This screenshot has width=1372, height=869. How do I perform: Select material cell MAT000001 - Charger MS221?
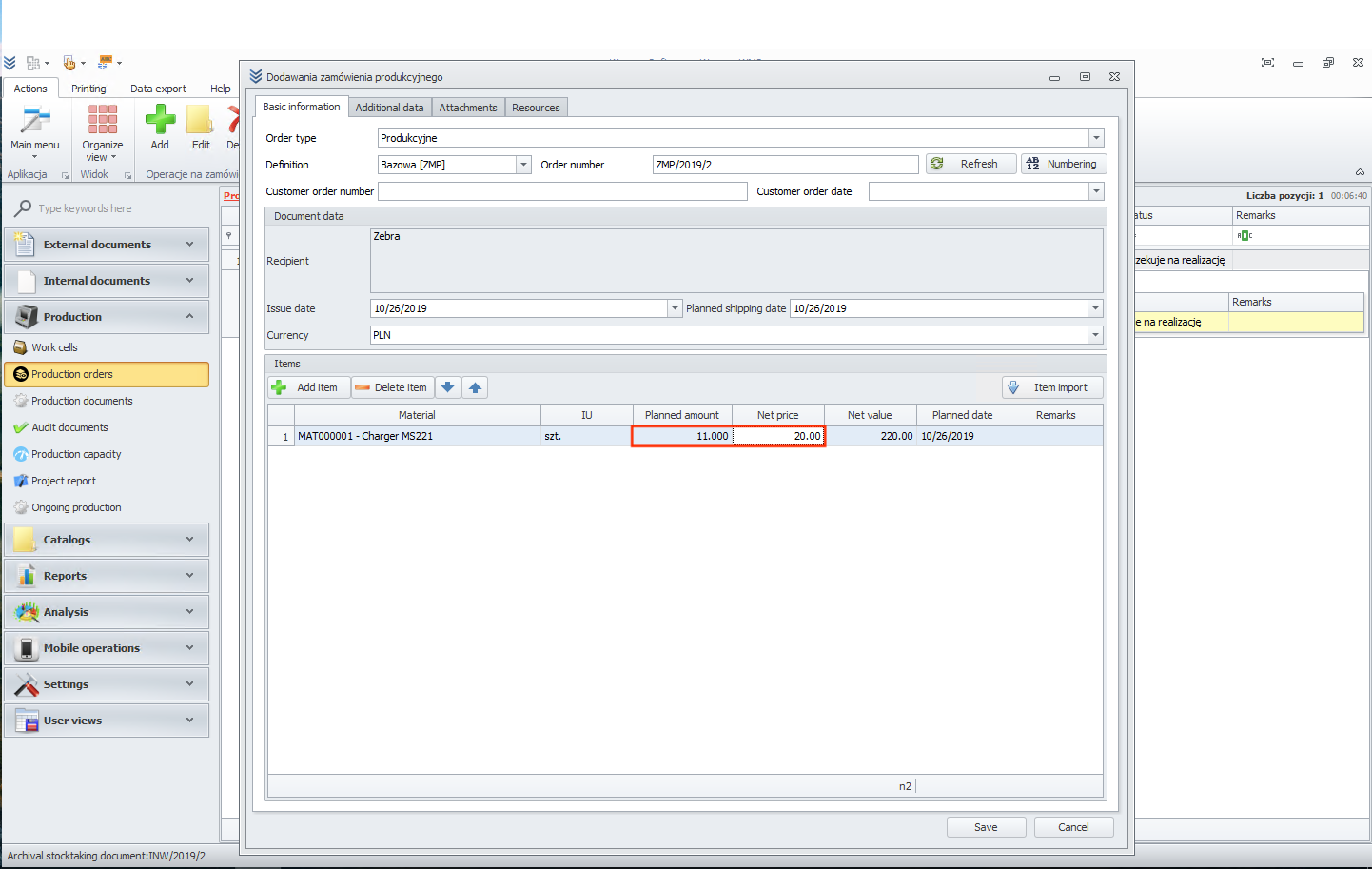[x=418, y=436]
